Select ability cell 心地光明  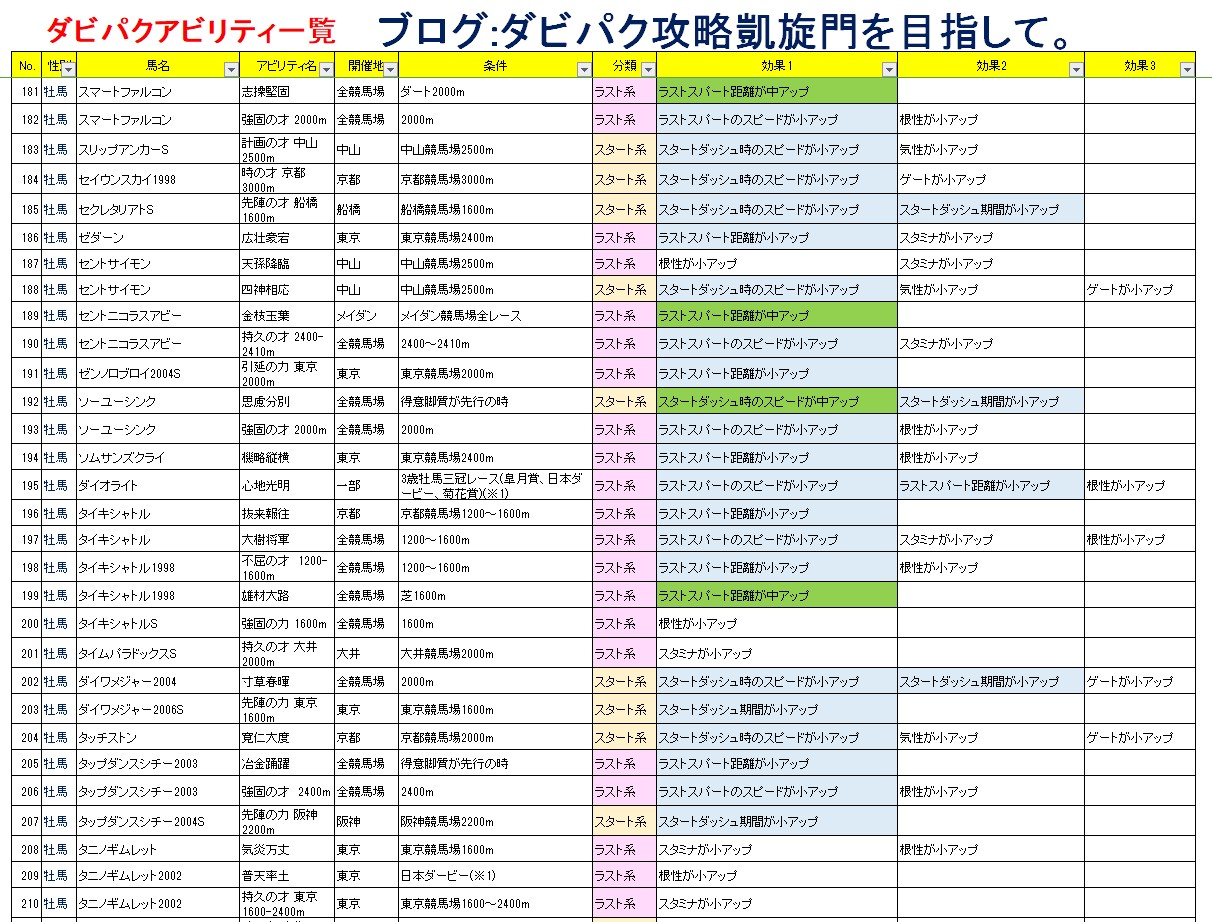tap(286, 486)
